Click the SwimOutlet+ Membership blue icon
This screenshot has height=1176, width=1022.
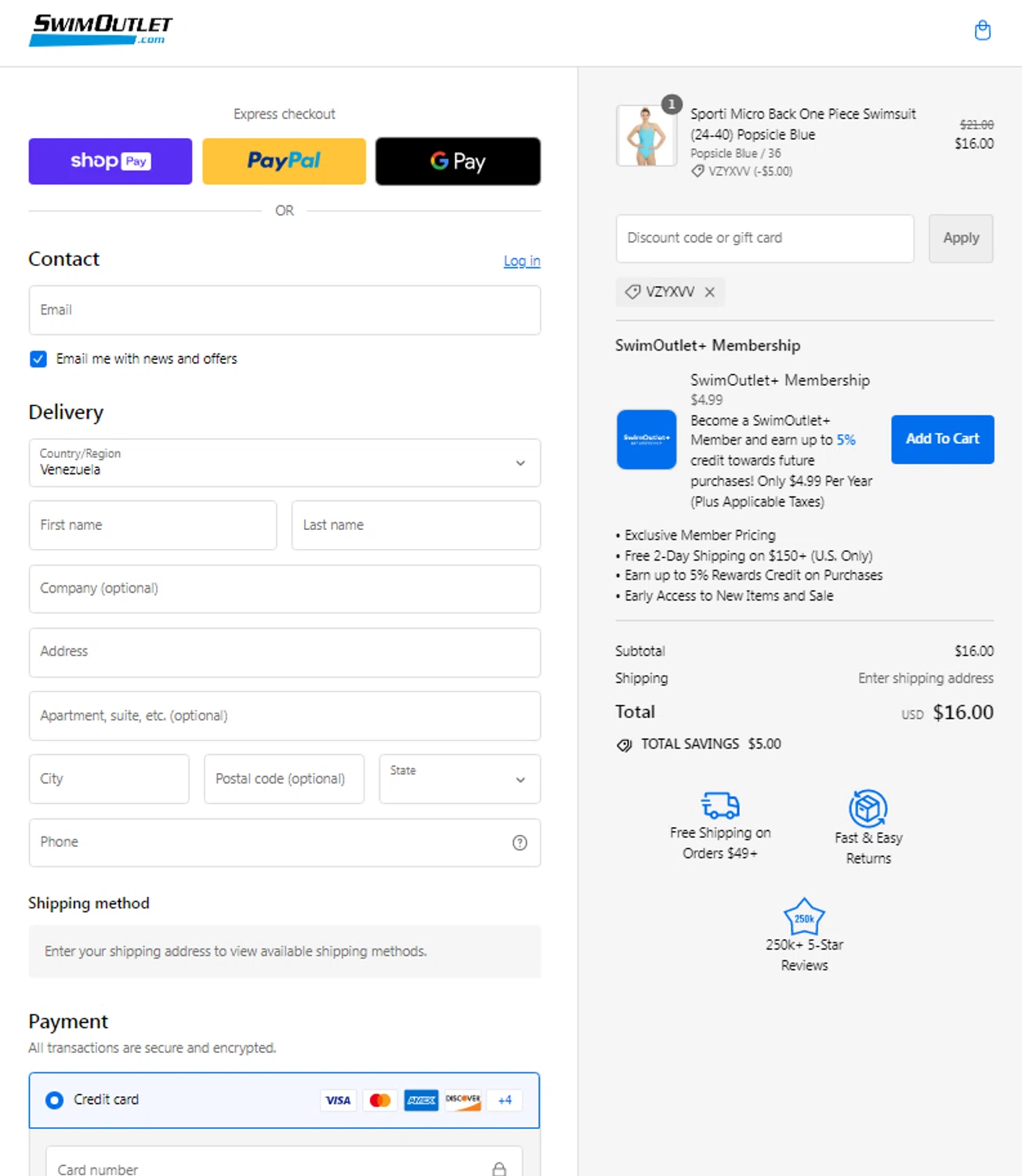646,439
